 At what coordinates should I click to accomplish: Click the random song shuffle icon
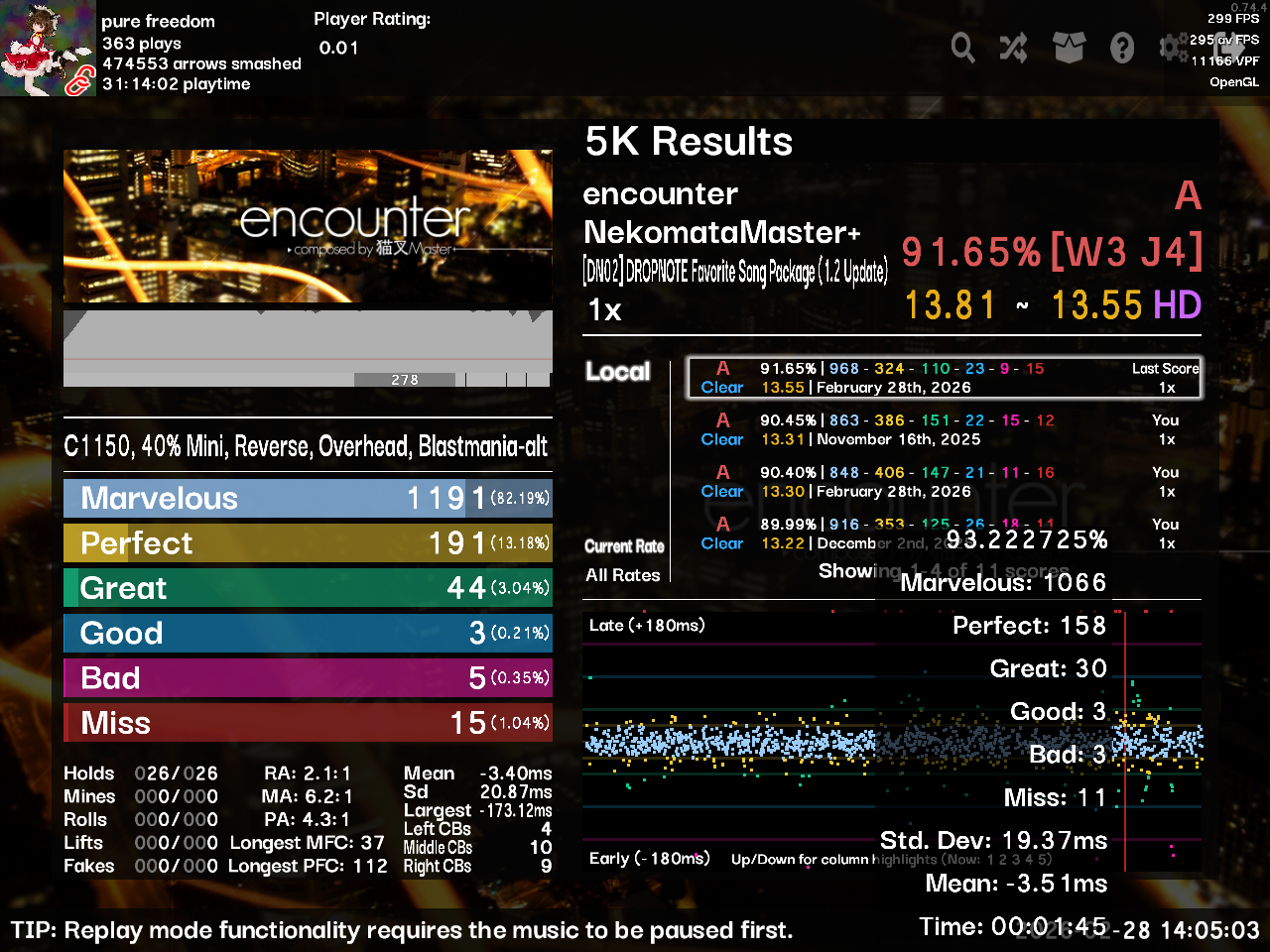pyautogui.click(x=1014, y=47)
